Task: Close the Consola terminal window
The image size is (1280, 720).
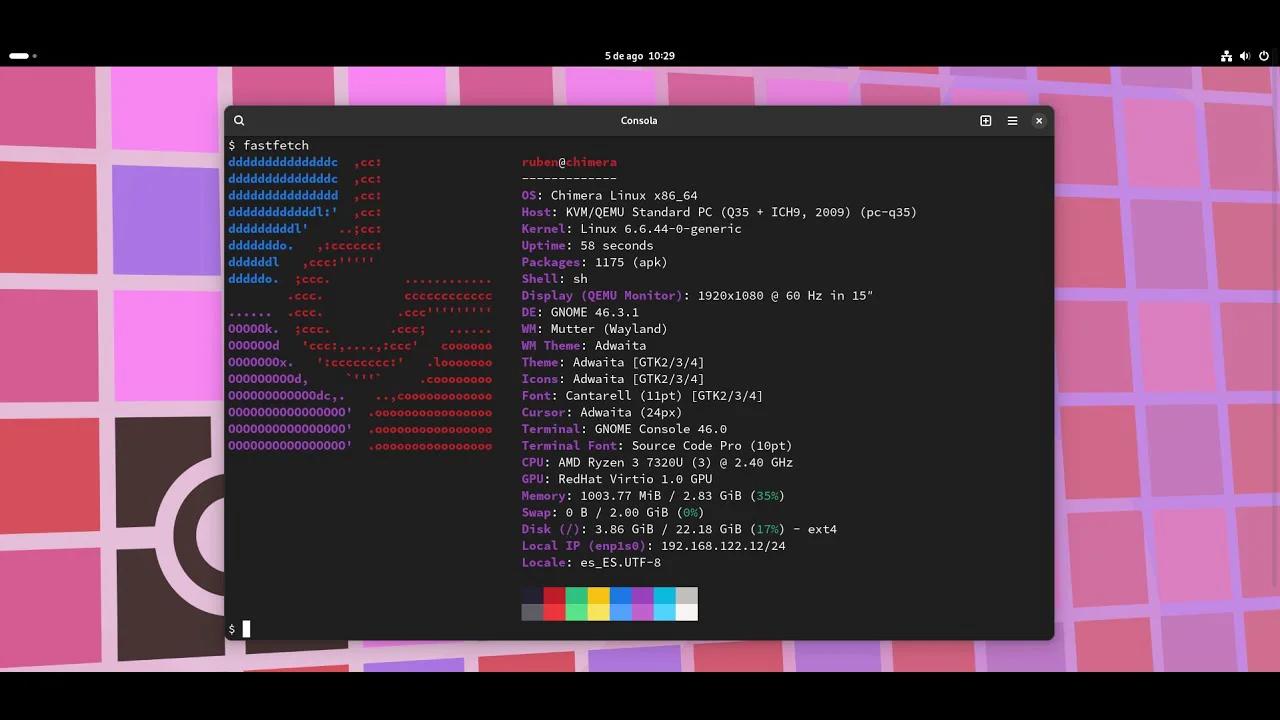Action: (x=1038, y=120)
